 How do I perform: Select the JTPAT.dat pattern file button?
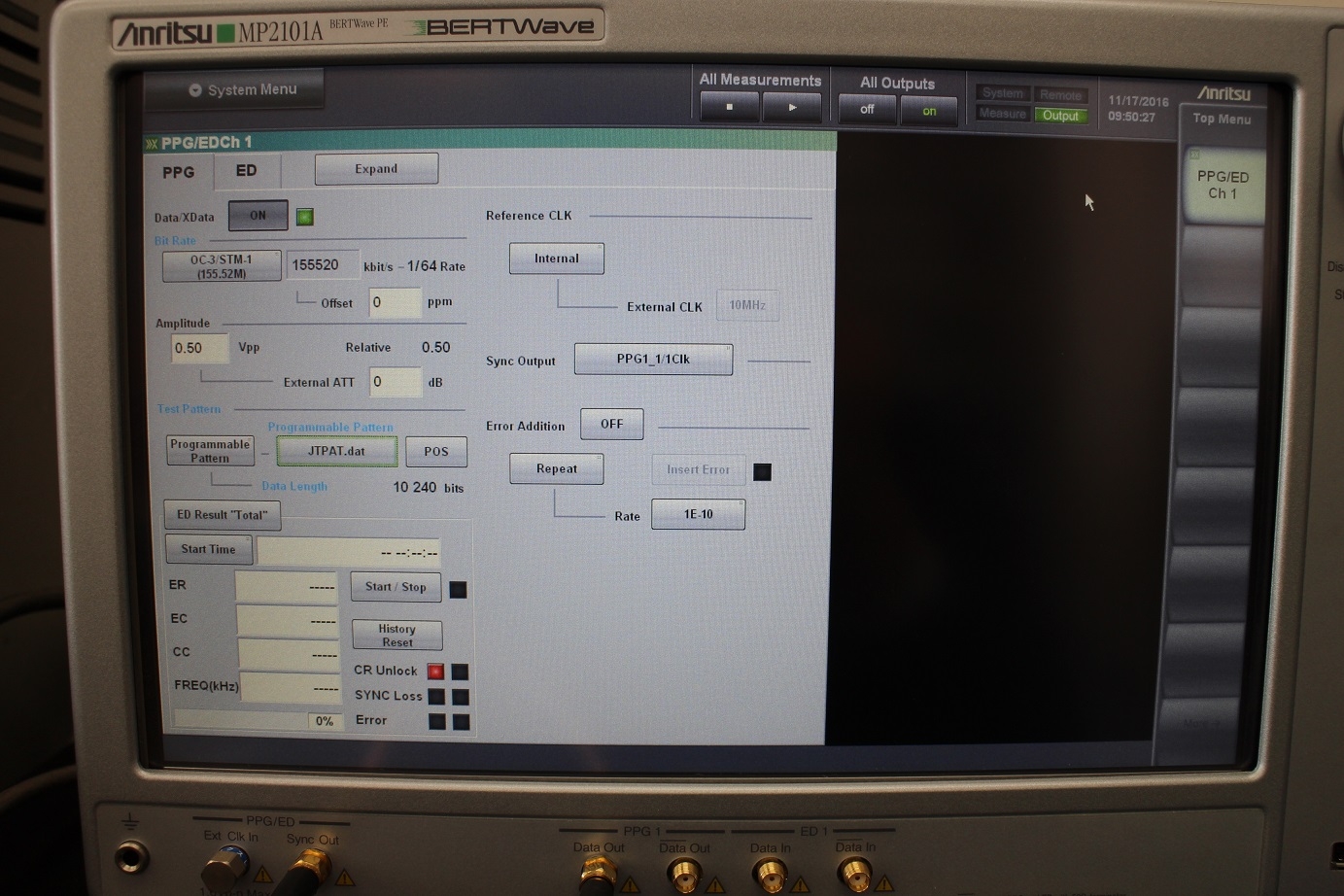[x=336, y=451]
